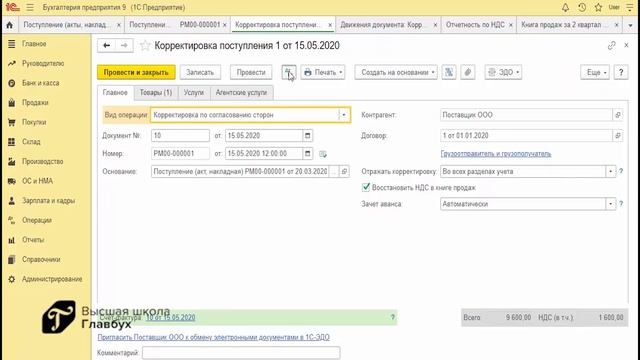Switch to Отчетность по НДС tab

[x=475, y=25]
